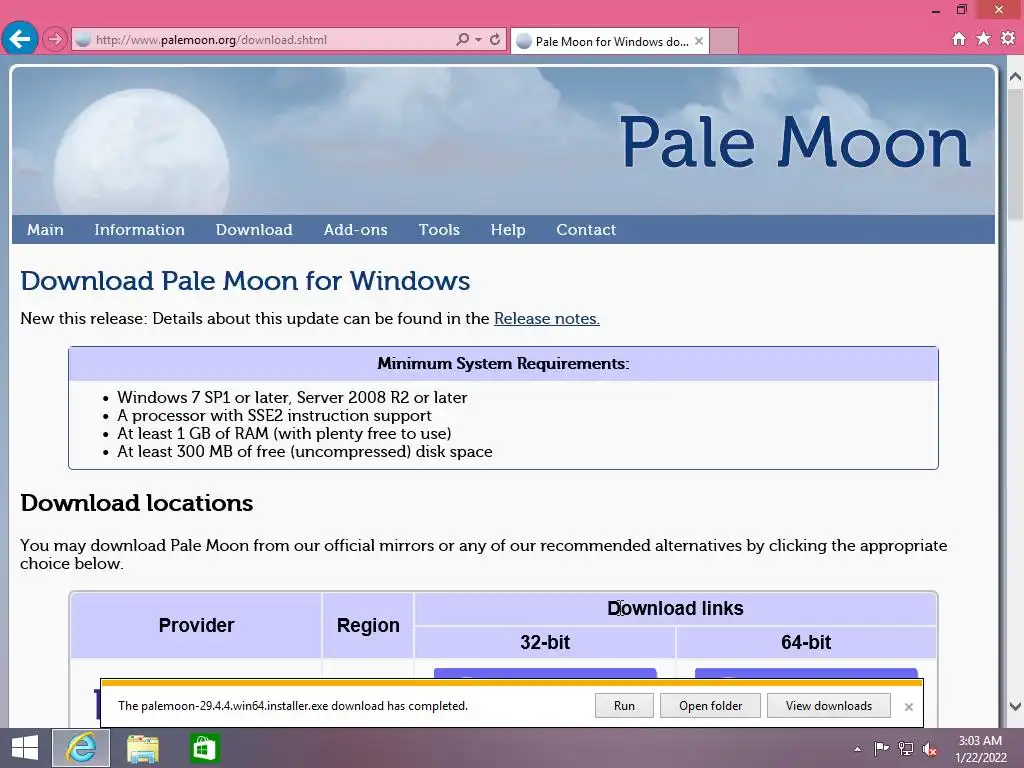Click the SSE2 instruction support line
This screenshot has width=1024, height=768.
point(274,416)
